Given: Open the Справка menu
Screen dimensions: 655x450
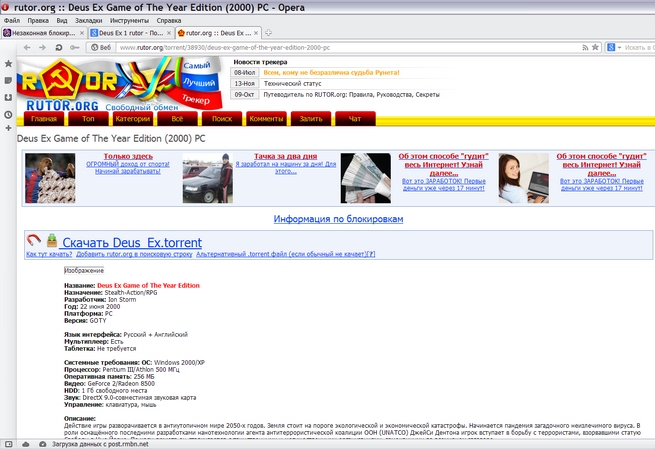Looking at the screenshot, I should [x=169, y=20].
